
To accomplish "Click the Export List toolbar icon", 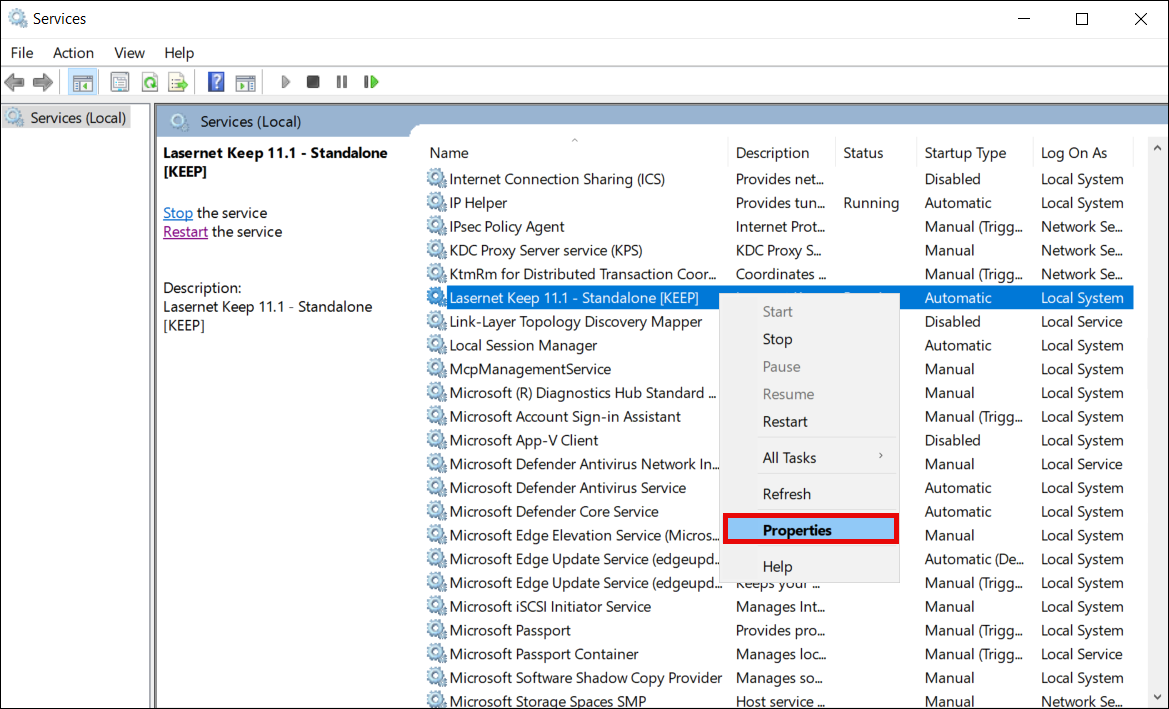I will click(x=178, y=82).
